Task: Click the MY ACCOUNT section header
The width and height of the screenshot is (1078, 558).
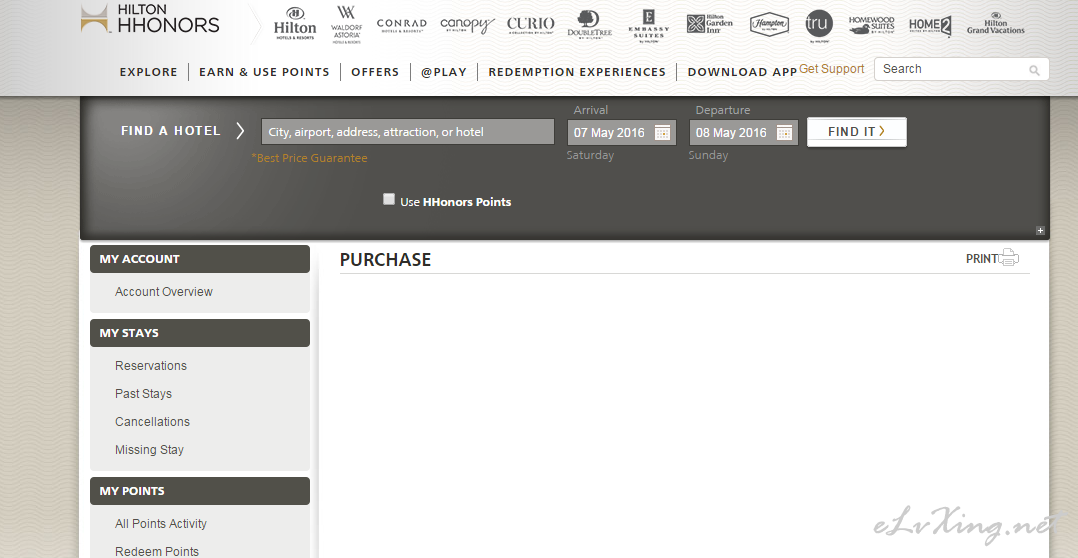Action: [200, 259]
